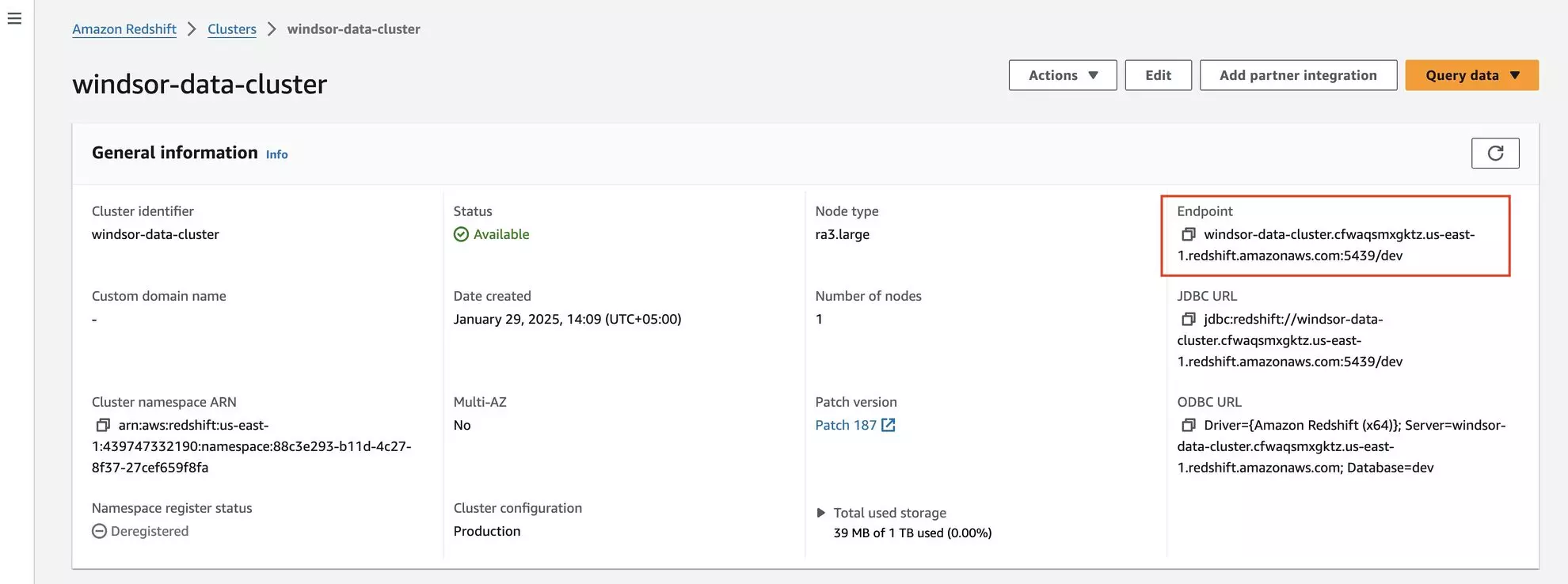Click the ra3.large node type value
Image resolution: width=1568 pixels, height=584 pixels.
pos(843,234)
